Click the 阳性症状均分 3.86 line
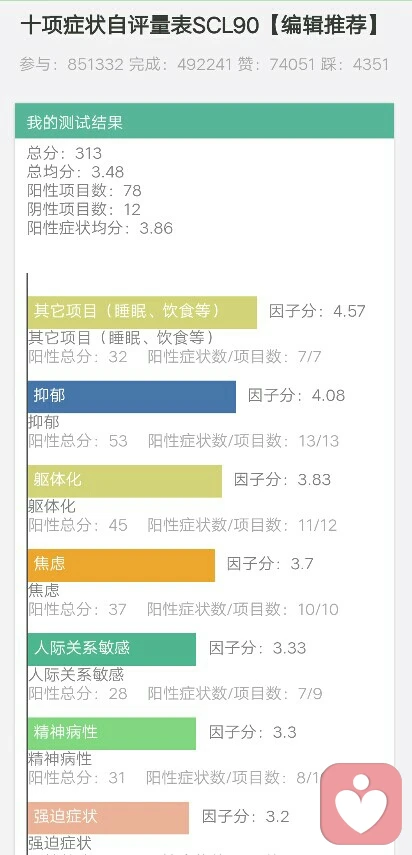This screenshot has height=855, width=412. point(100,228)
